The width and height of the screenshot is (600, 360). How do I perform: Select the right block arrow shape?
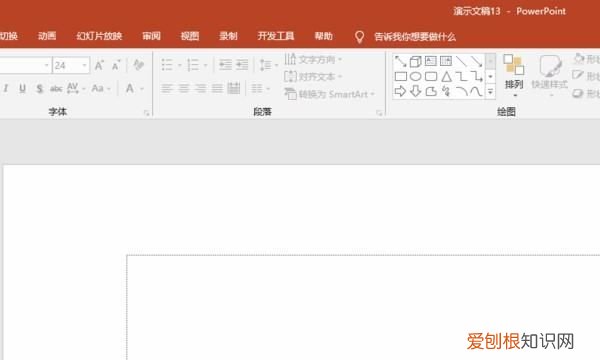coord(400,91)
